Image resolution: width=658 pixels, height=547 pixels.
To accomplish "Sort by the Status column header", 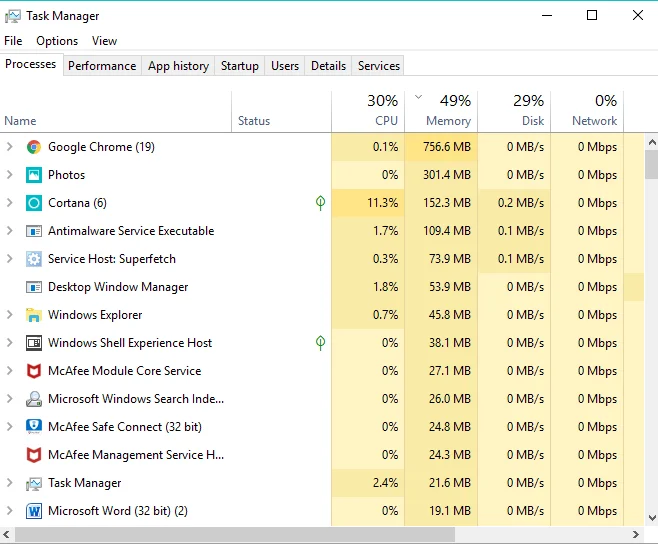I will coord(281,112).
